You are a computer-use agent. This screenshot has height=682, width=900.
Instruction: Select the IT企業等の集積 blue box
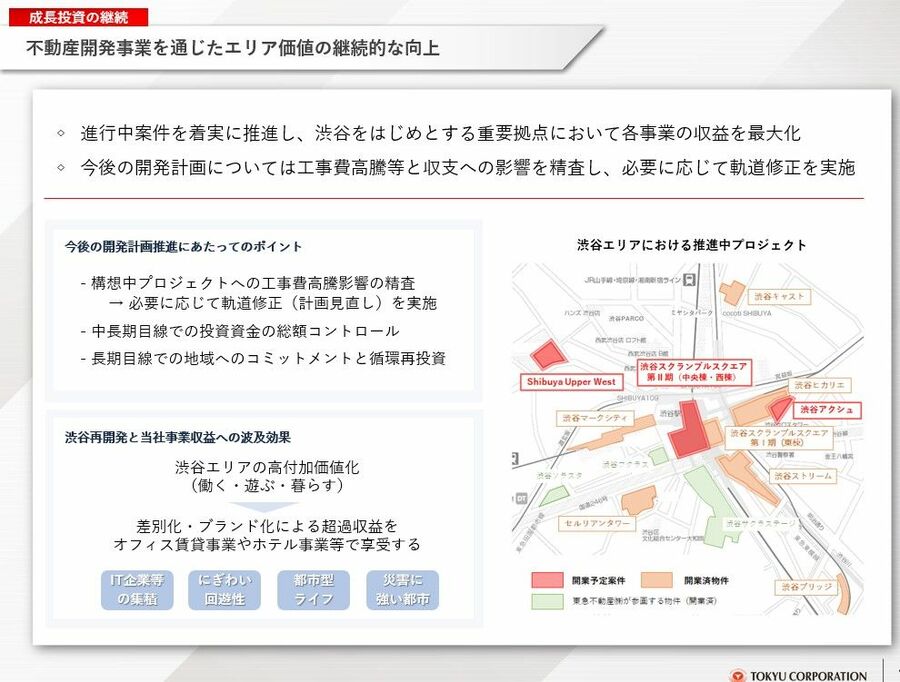click(139, 590)
